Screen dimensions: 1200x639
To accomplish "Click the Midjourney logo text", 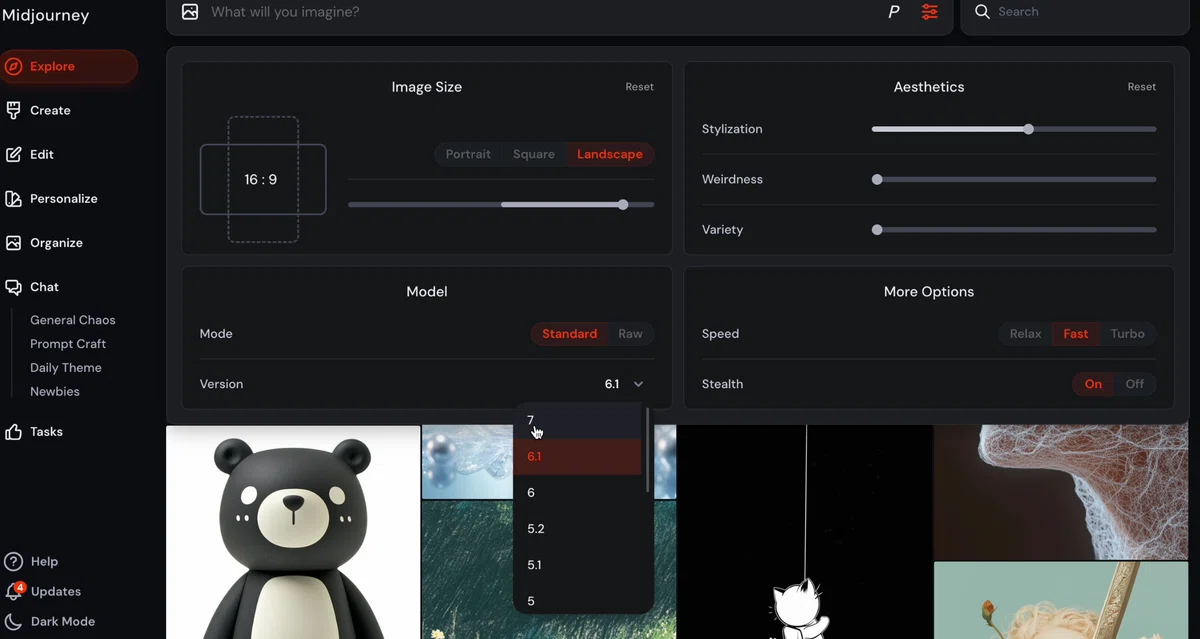I will [x=46, y=15].
